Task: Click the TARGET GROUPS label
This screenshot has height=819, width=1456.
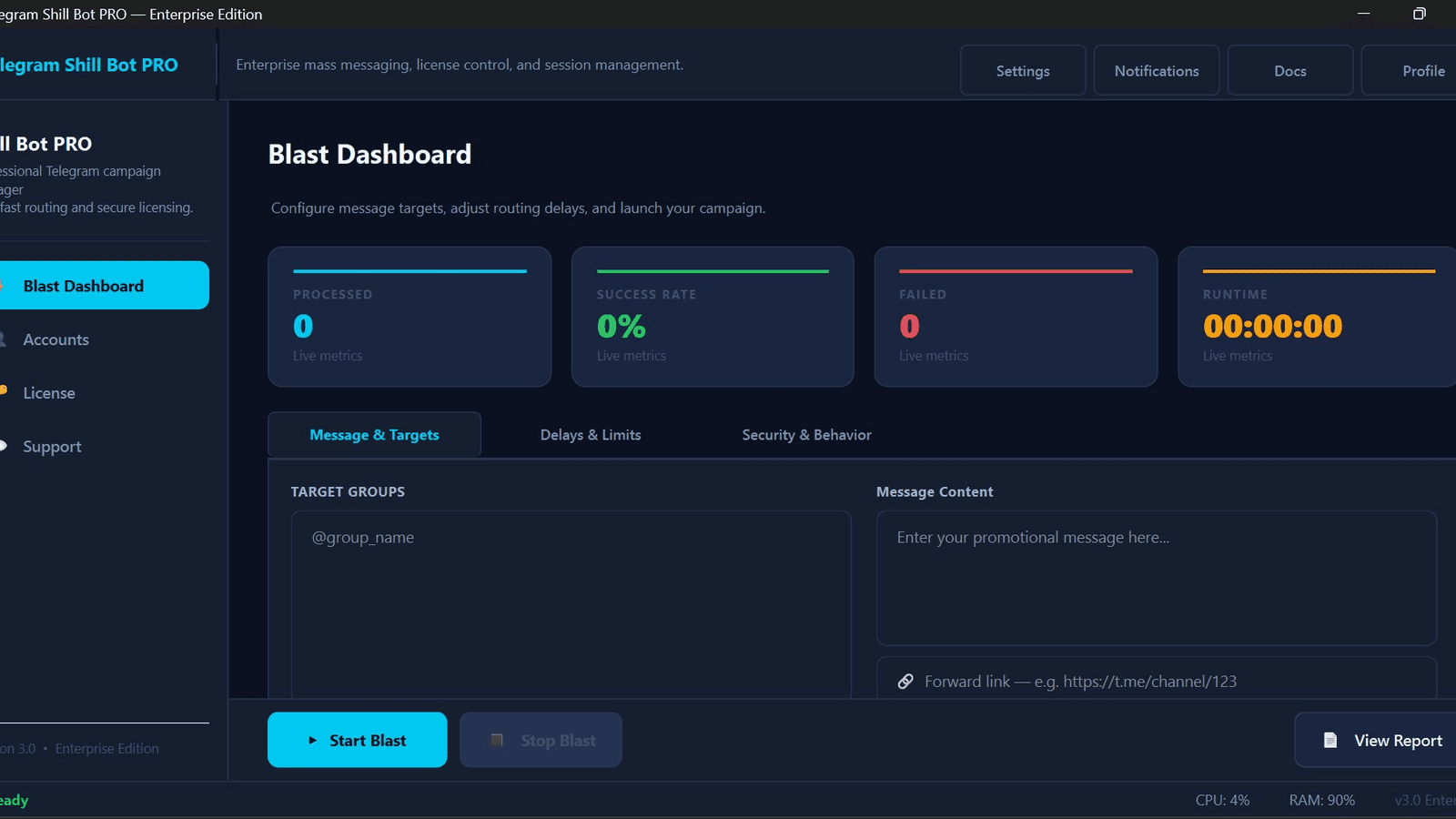Action: click(348, 491)
